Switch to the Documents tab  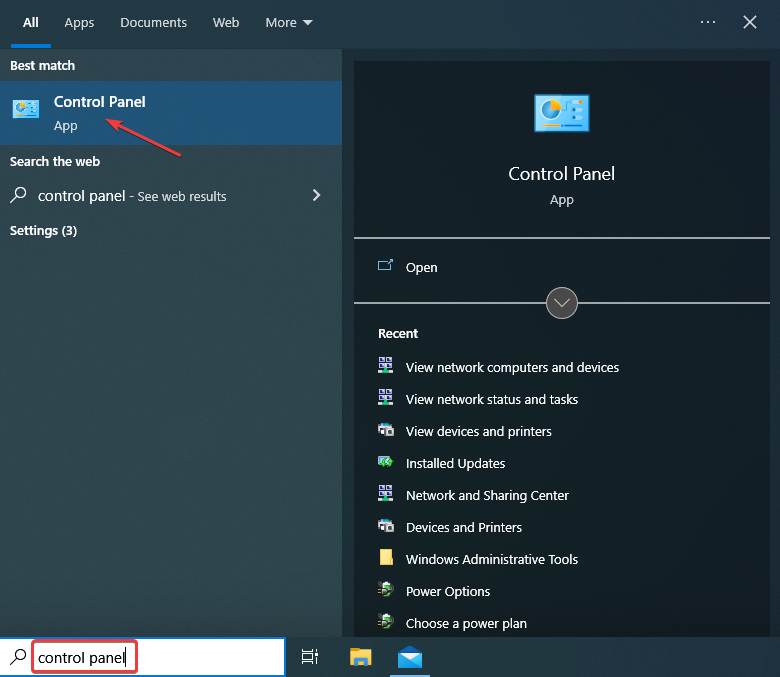(x=153, y=23)
